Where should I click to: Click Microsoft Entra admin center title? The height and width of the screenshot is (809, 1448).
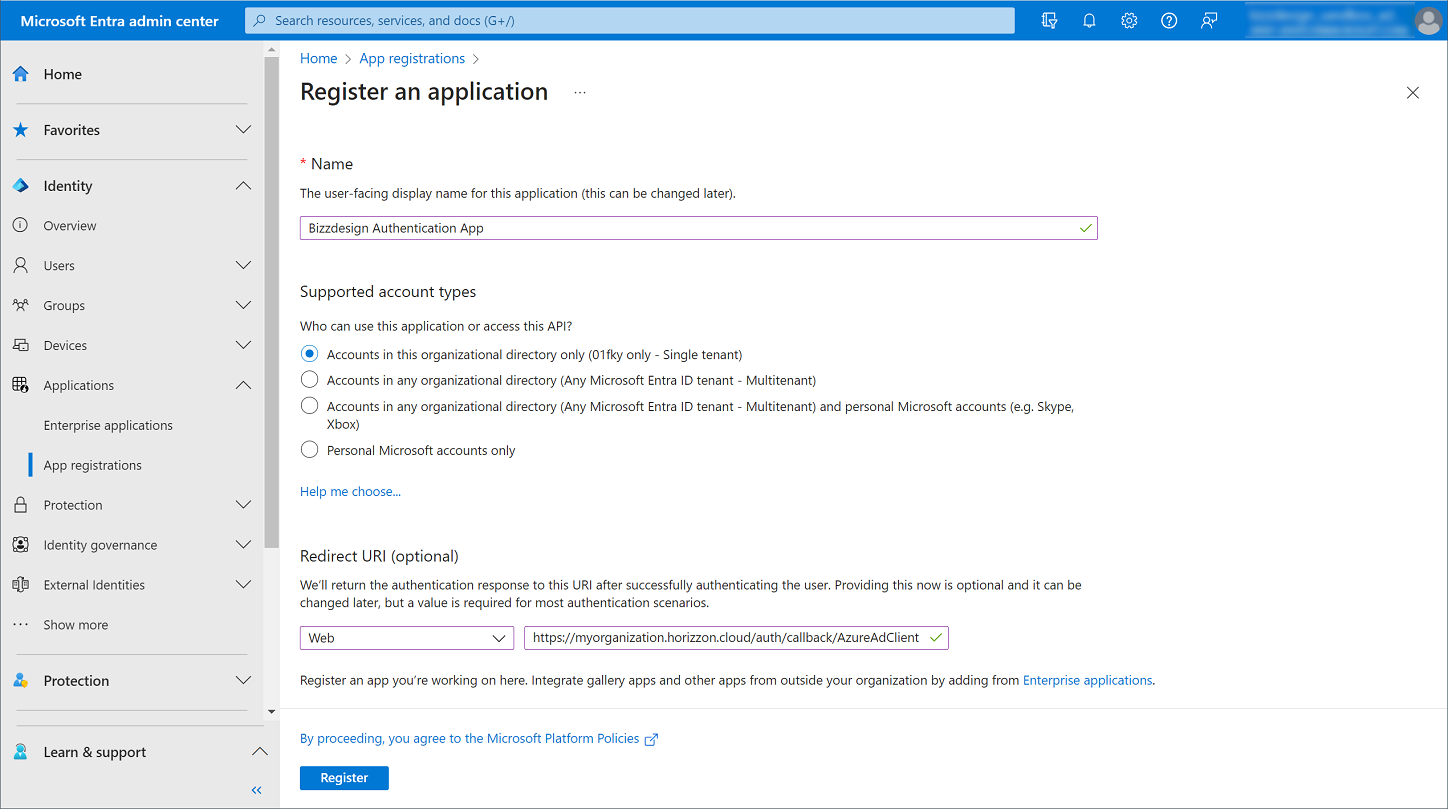point(120,20)
